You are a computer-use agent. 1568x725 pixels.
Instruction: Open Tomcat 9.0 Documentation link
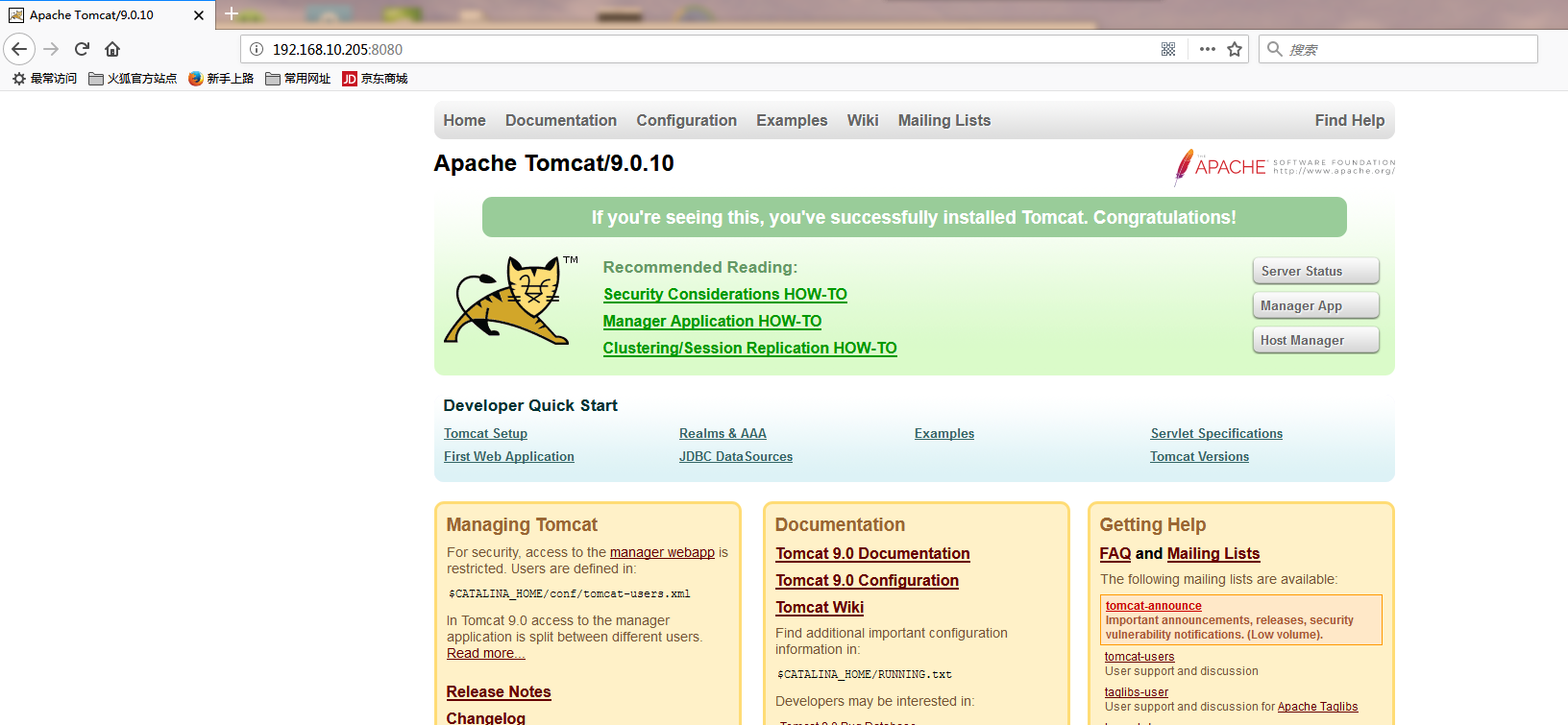click(x=872, y=554)
